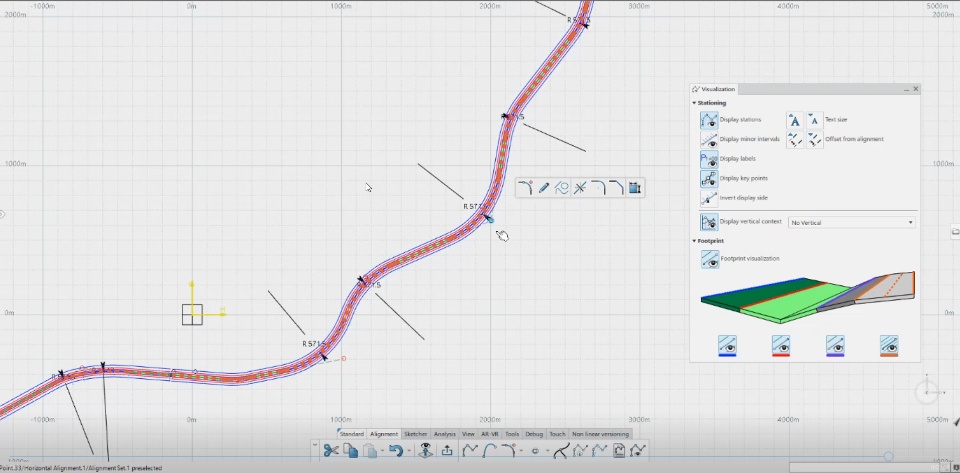This screenshot has width=960, height=473.
Task: Toggle the red footprint layer visibility
Action: 781,345
